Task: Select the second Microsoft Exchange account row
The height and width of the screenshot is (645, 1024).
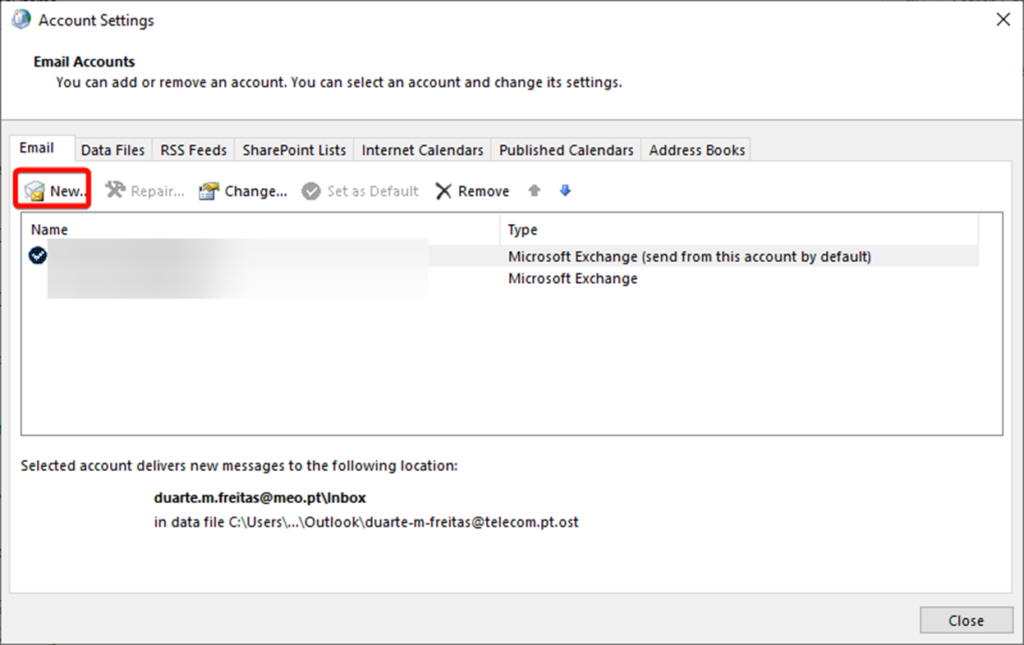Action: 573,279
